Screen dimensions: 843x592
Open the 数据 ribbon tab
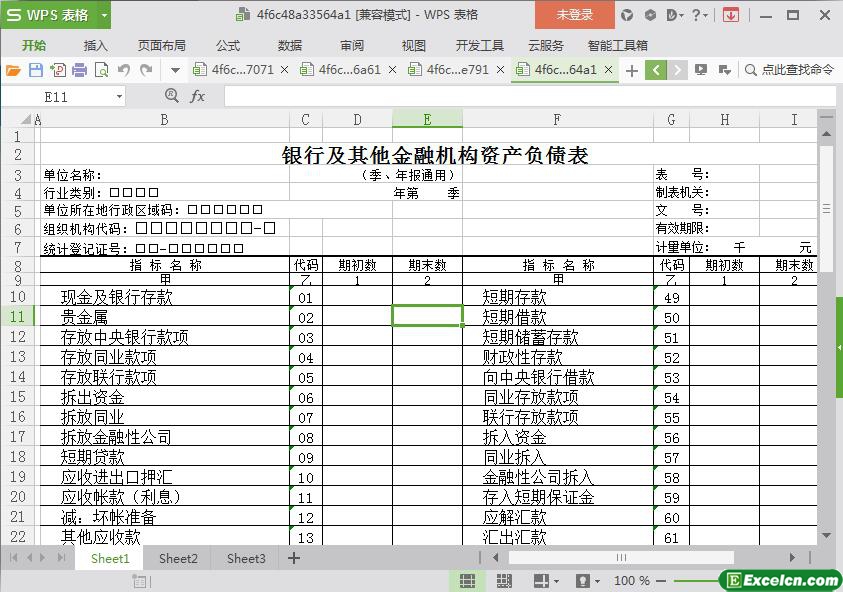290,46
